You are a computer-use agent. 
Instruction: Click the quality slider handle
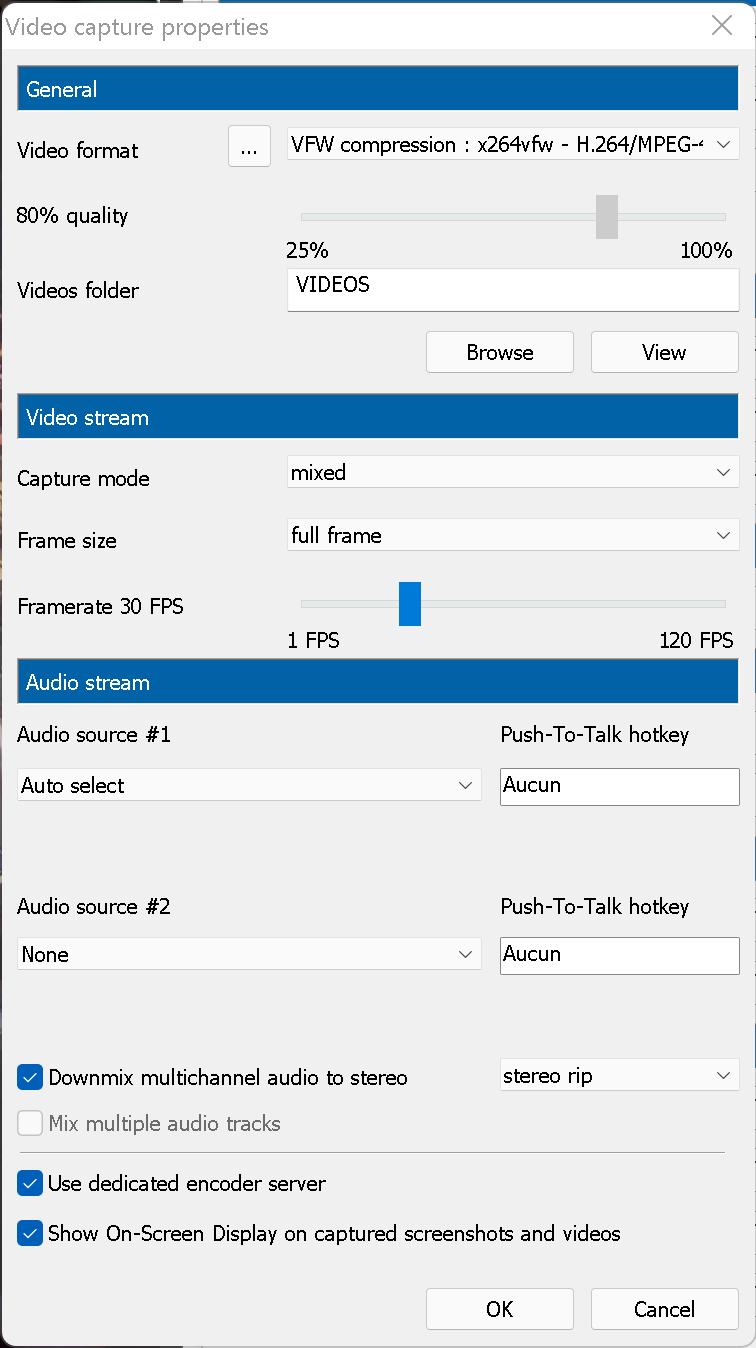tap(607, 217)
